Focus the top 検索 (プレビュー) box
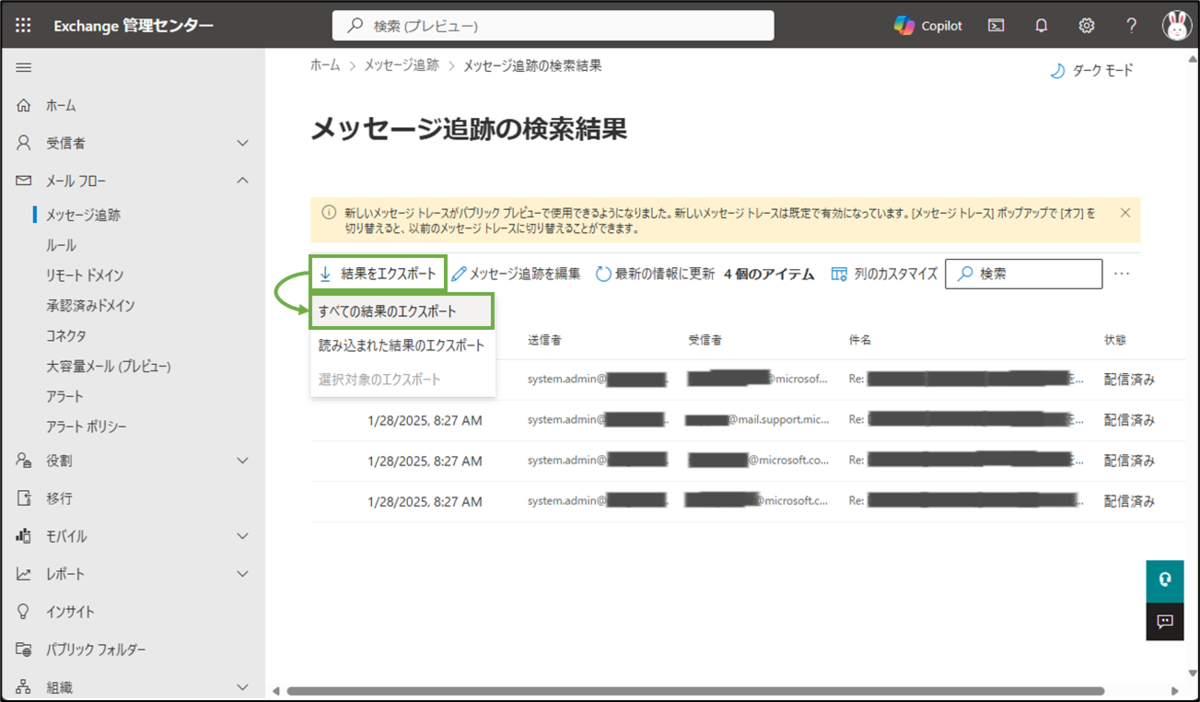This screenshot has height=702, width=1200. pyautogui.click(x=553, y=26)
